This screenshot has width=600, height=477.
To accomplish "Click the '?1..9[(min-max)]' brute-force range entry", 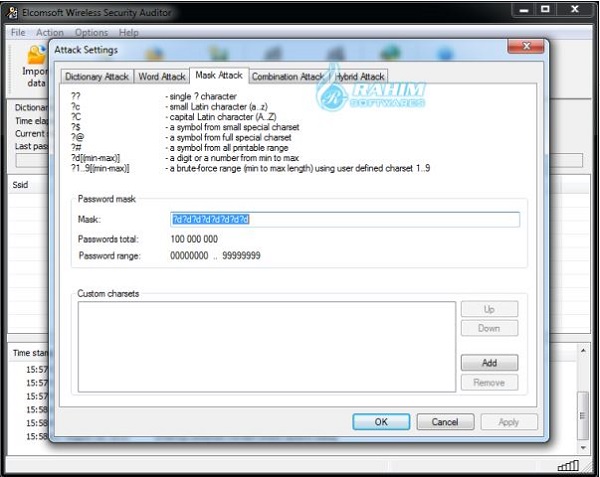I will [x=100, y=168].
